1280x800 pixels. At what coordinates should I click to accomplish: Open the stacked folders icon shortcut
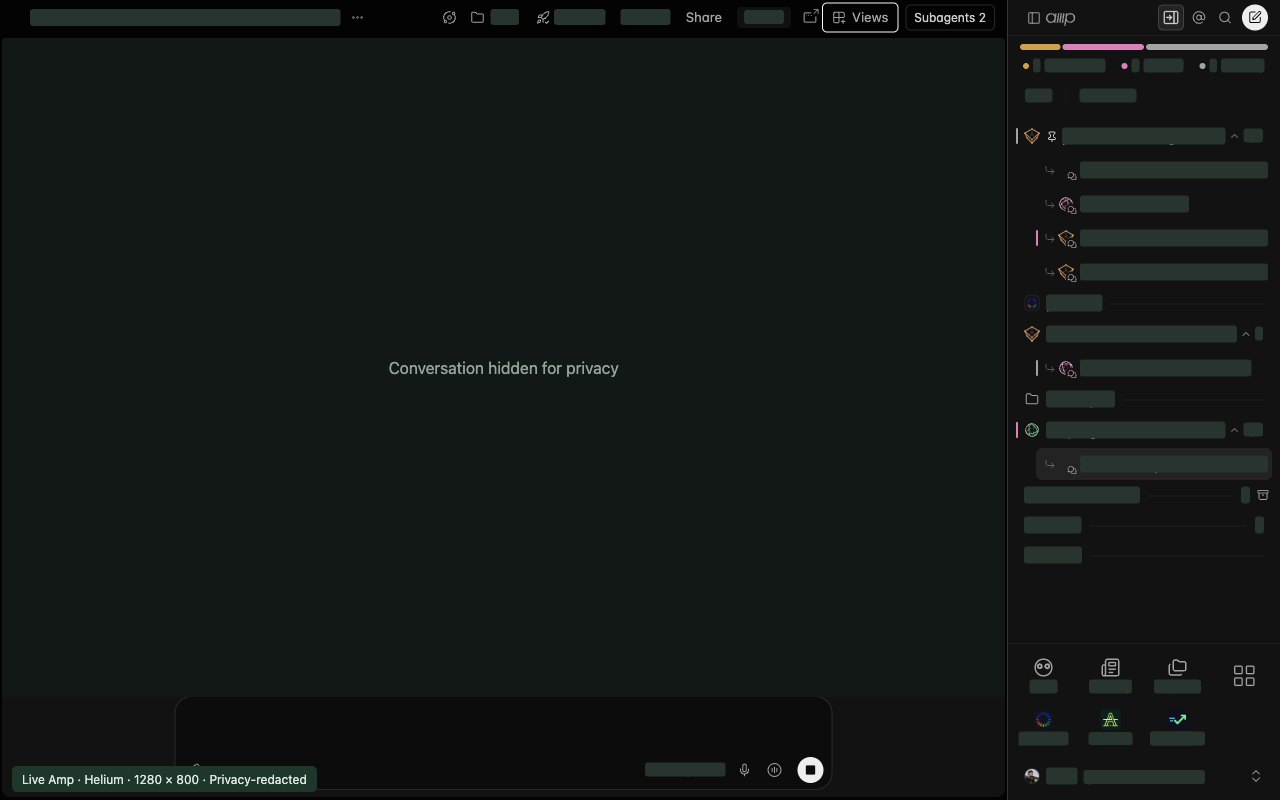click(x=1177, y=667)
